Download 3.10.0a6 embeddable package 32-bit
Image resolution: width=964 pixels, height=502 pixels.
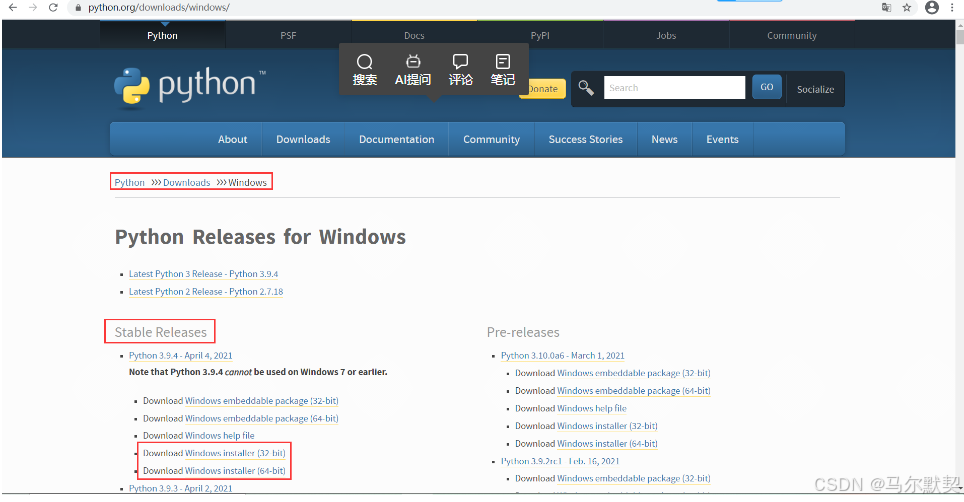pos(634,373)
